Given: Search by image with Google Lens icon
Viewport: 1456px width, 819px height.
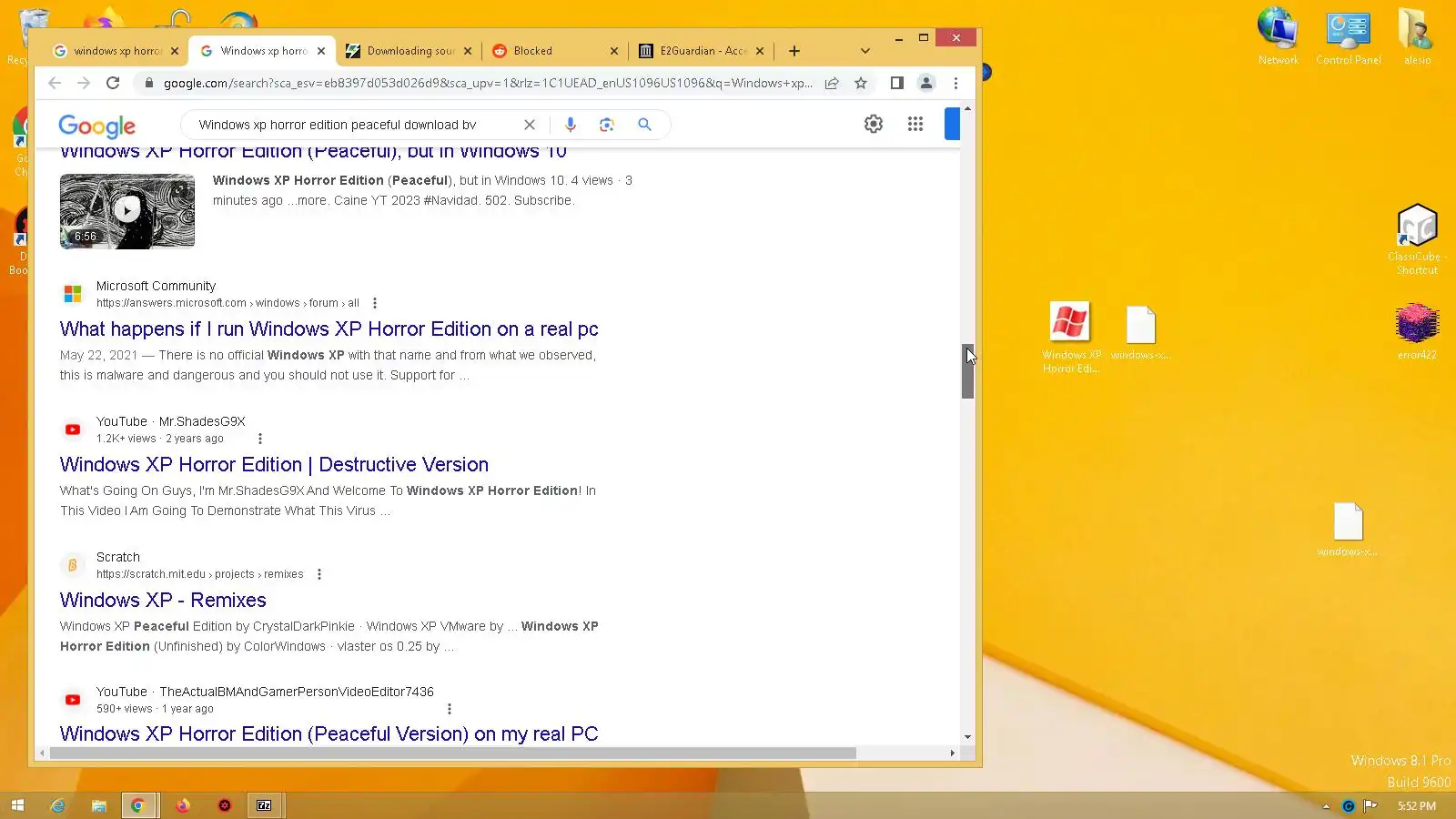Looking at the screenshot, I should 607,125.
